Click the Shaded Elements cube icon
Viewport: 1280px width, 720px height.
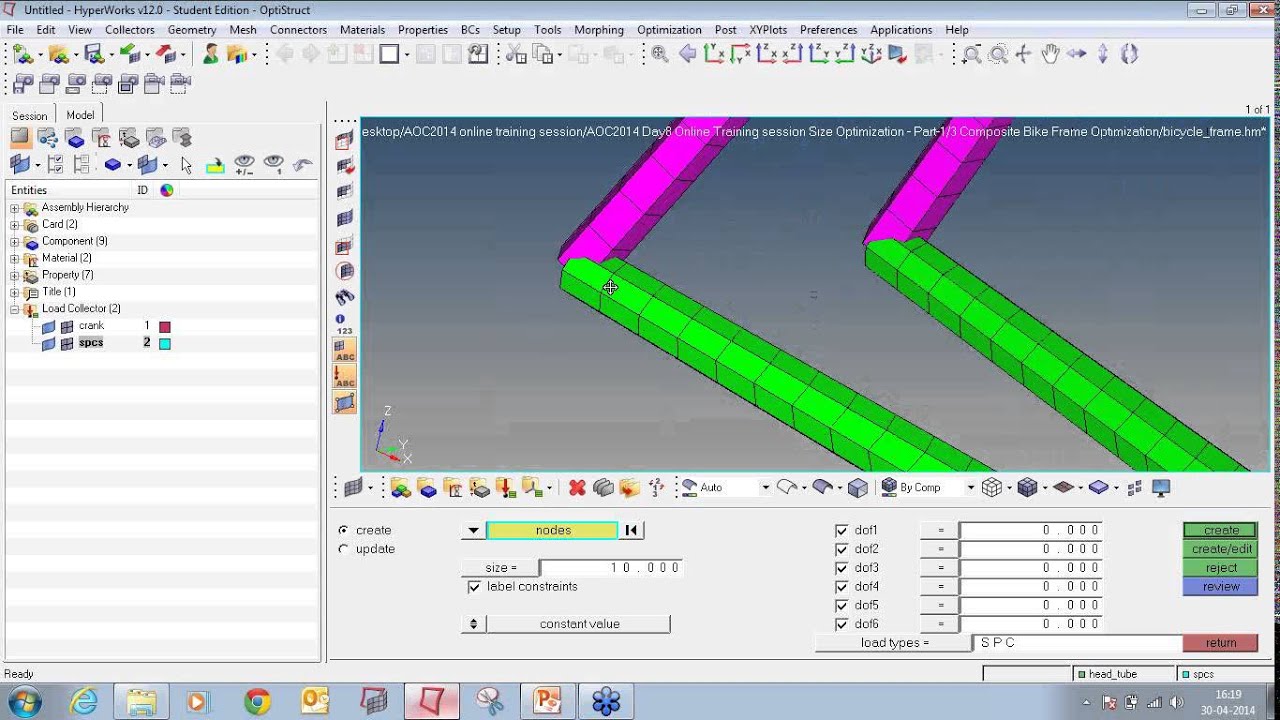click(1028, 488)
